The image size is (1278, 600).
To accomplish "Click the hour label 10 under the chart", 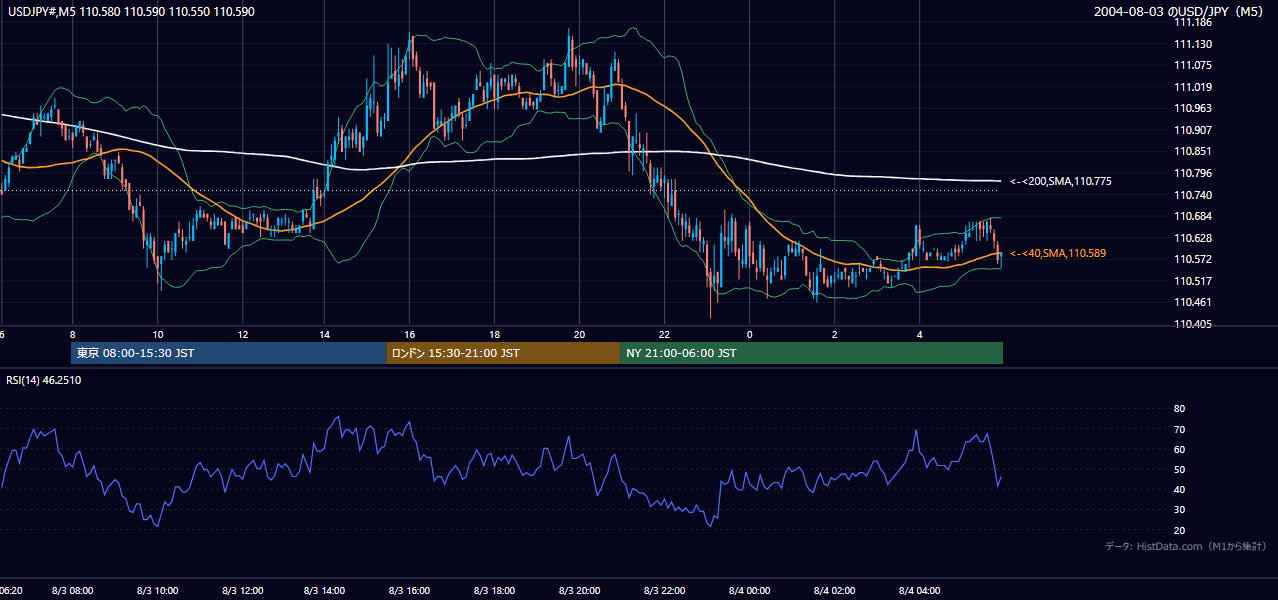I will pyautogui.click(x=157, y=334).
